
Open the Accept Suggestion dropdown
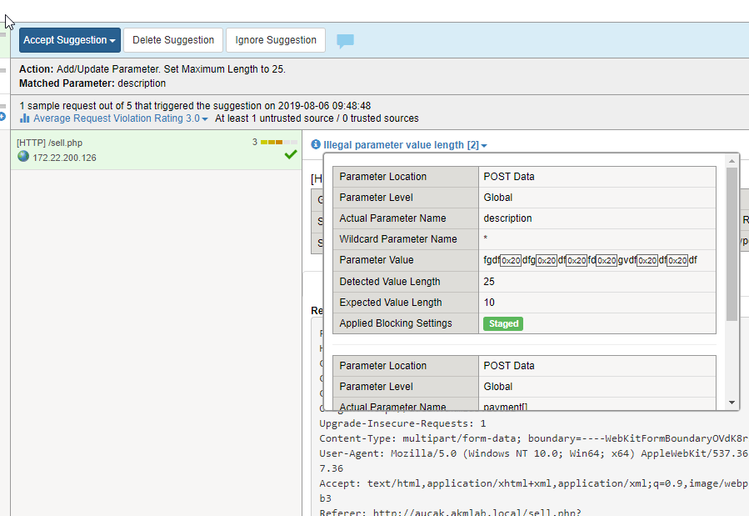pos(70,40)
